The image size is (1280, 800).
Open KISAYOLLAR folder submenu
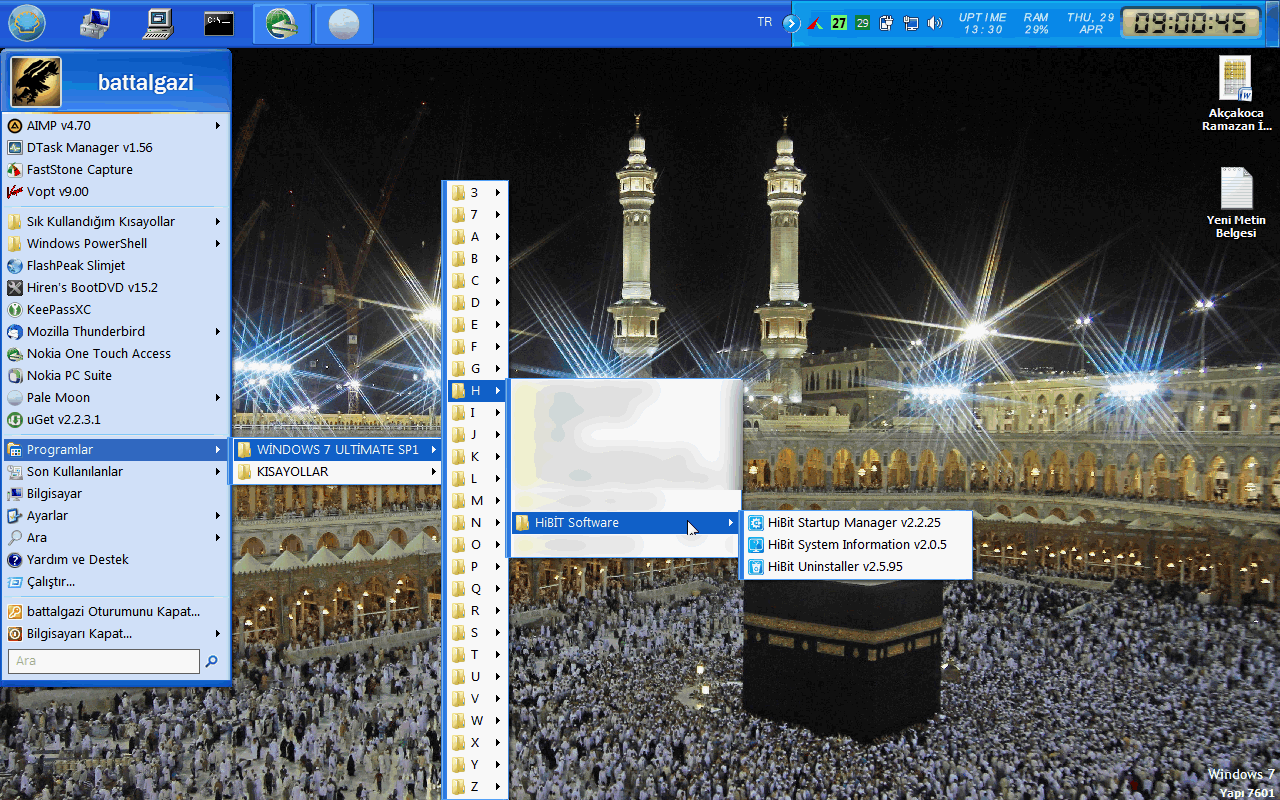tap(338, 472)
